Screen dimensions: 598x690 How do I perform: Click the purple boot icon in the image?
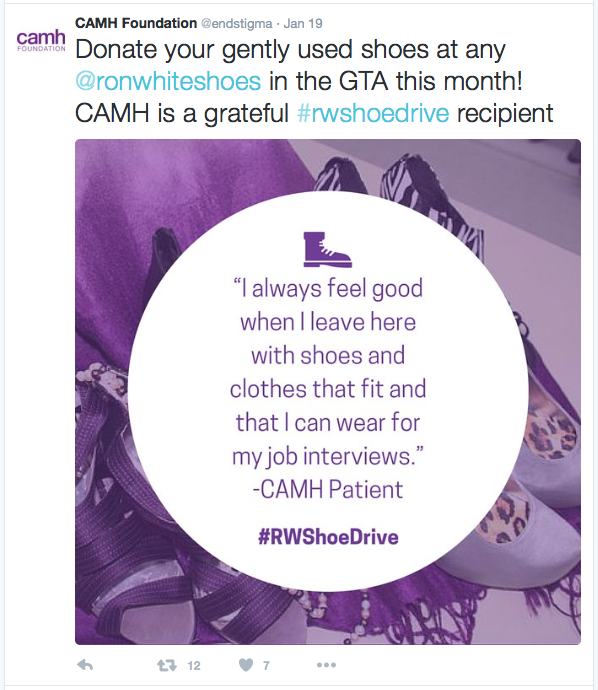tap(327, 250)
